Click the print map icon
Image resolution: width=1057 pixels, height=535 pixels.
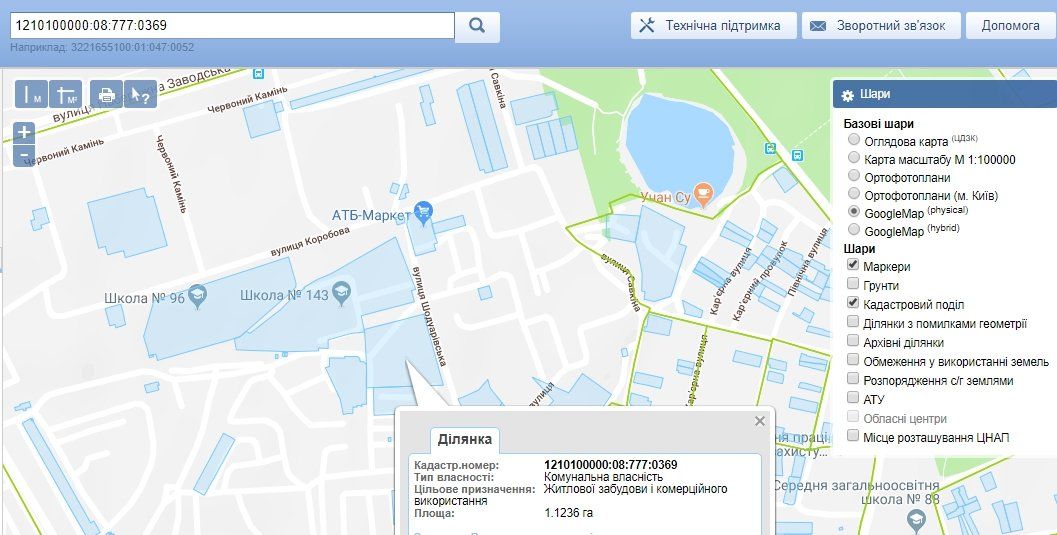click(107, 94)
